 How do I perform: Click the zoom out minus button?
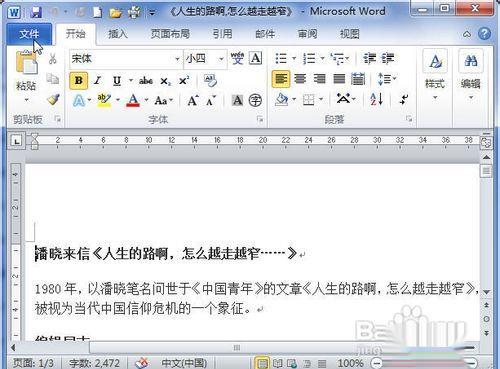pyautogui.click(x=377, y=363)
